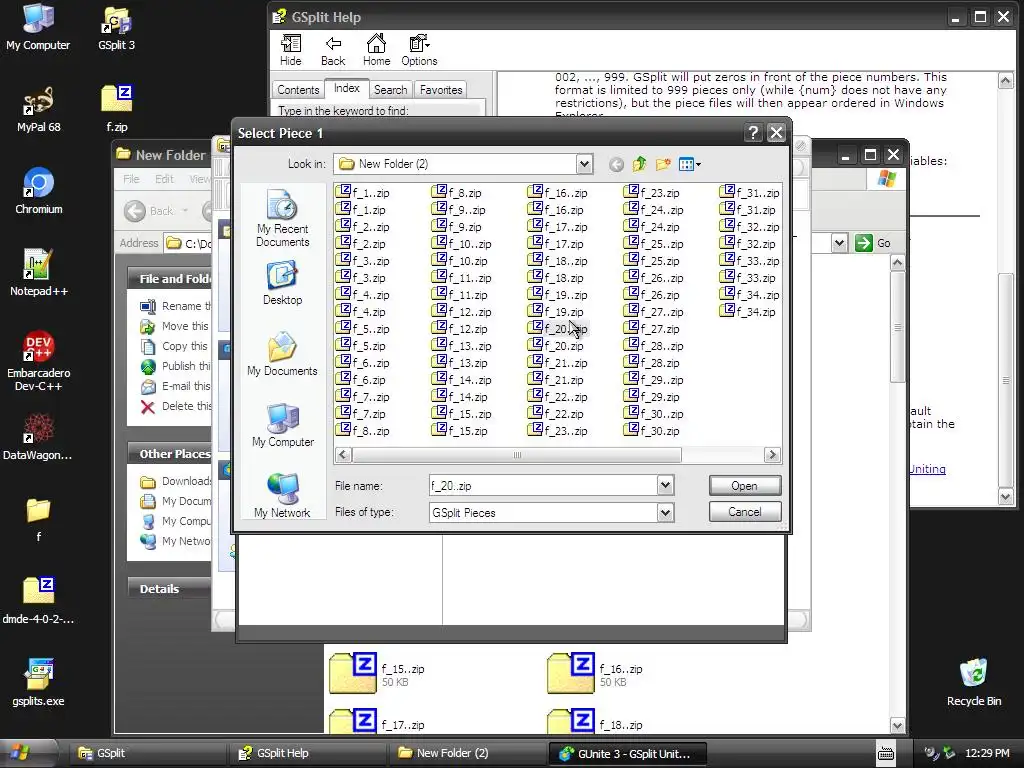Go to My Computer in the dialog places bar
Image resolution: width=1024 pixels, height=768 pixels.
[x=283, y=425]
